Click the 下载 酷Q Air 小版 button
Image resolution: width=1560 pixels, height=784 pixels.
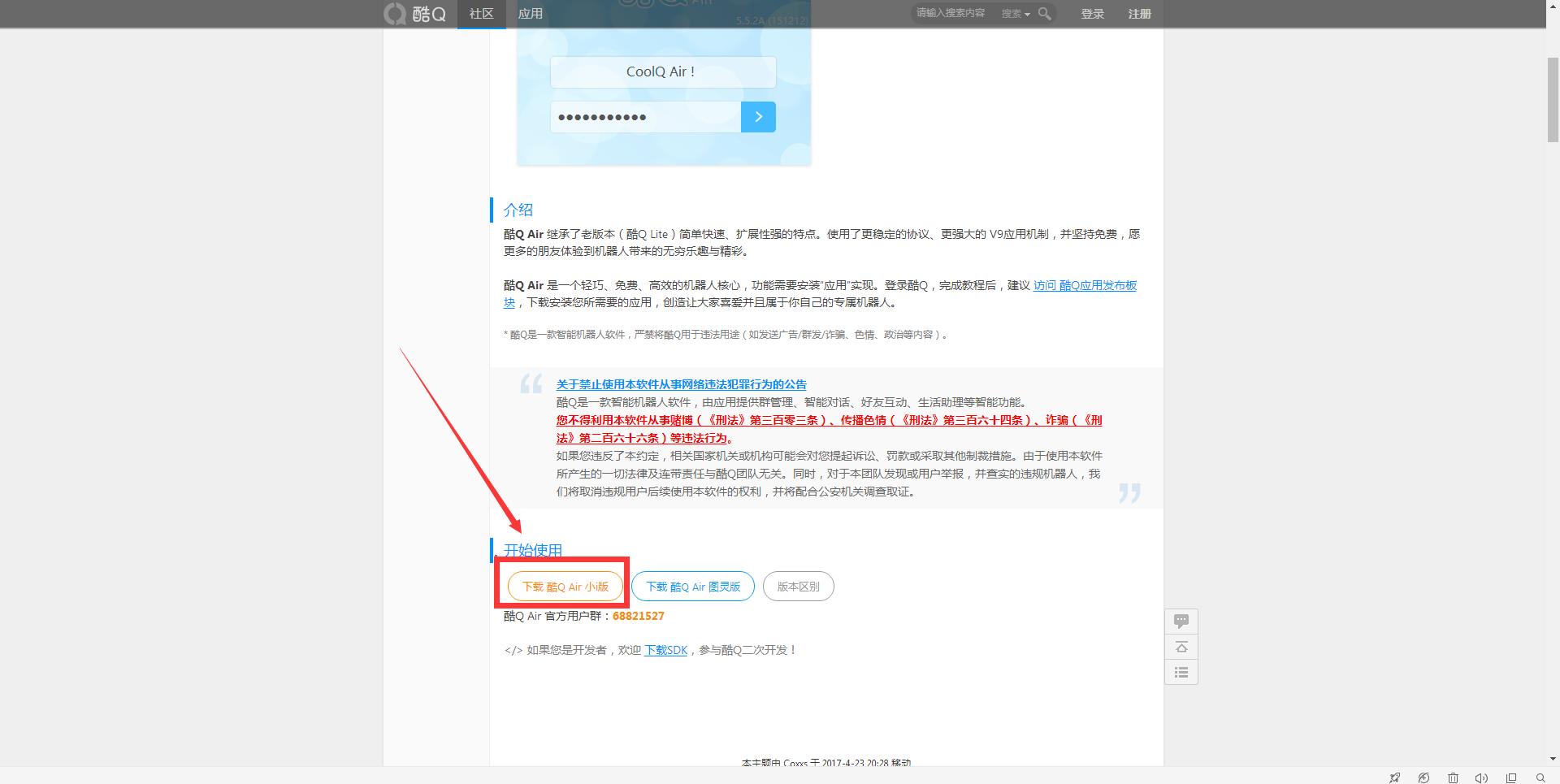click(564, 586)
